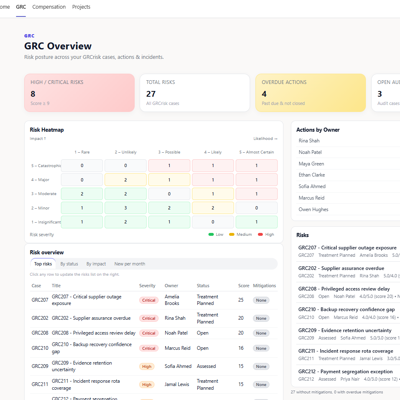Click the green Low legend swatch
This screenshot has width=400, height=400.
click(211, 234)
